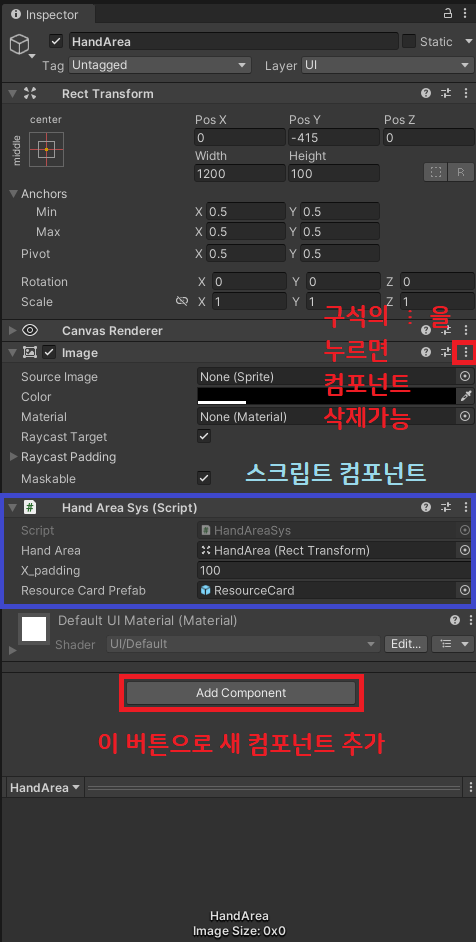
Task: Toggle Rect Transform raw edit mode R
Action: pyautogui.click(x=461, y=172)
